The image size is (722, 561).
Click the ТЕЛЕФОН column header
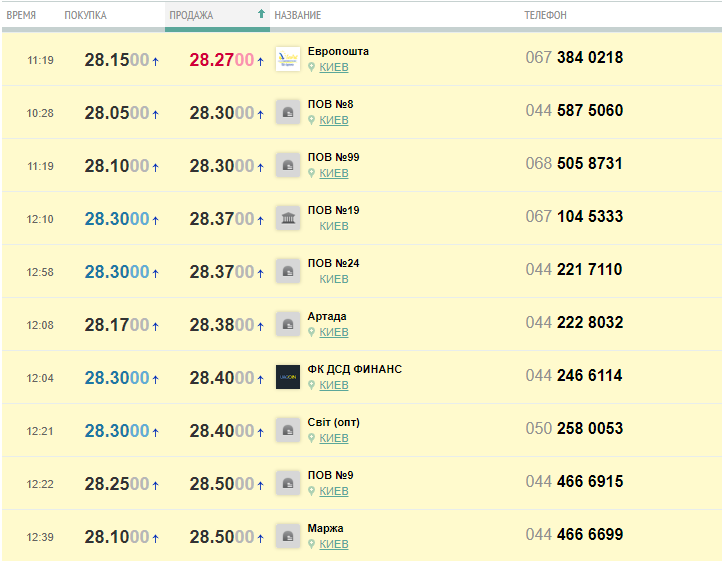pyautogui.click(x=545, y=16)
